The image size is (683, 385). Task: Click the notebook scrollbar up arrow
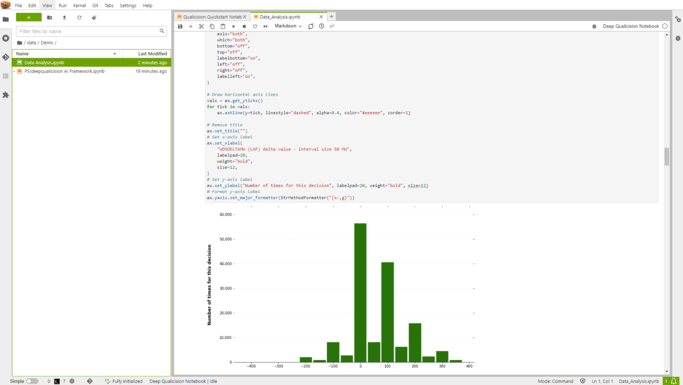pos(666,34)
